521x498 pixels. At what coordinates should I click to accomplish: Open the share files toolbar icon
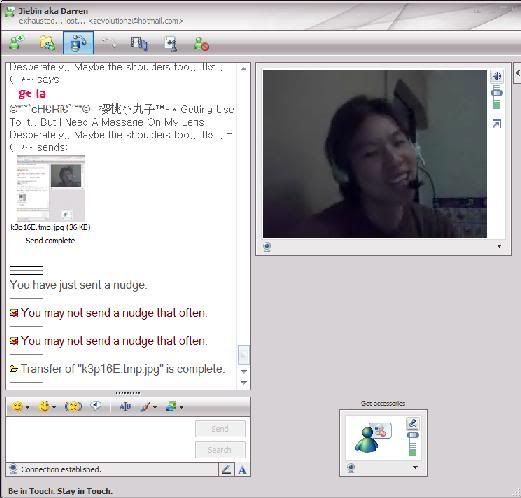(x=47, y=43)
